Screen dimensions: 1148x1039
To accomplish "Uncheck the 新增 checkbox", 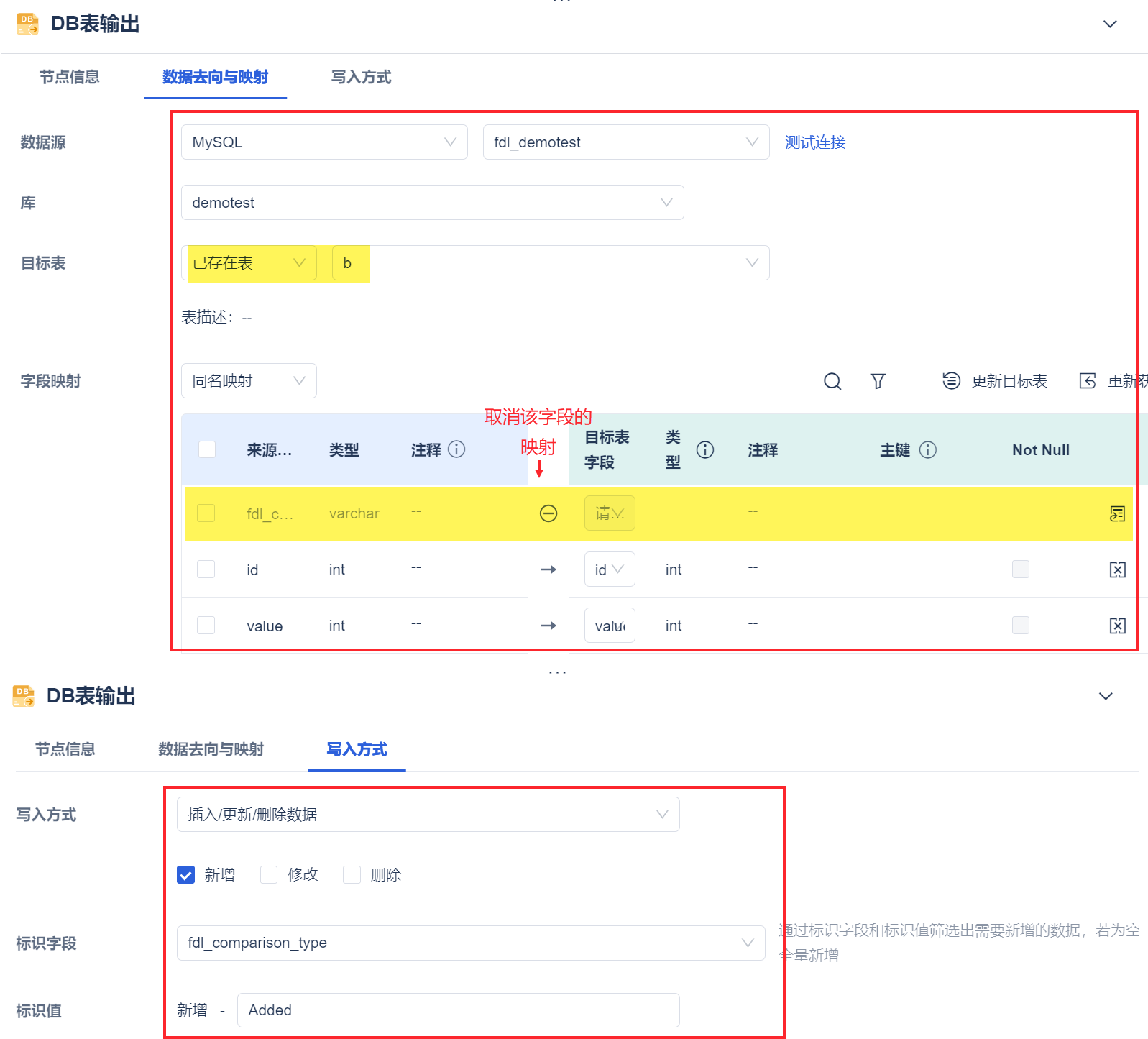I will point(186,874).
